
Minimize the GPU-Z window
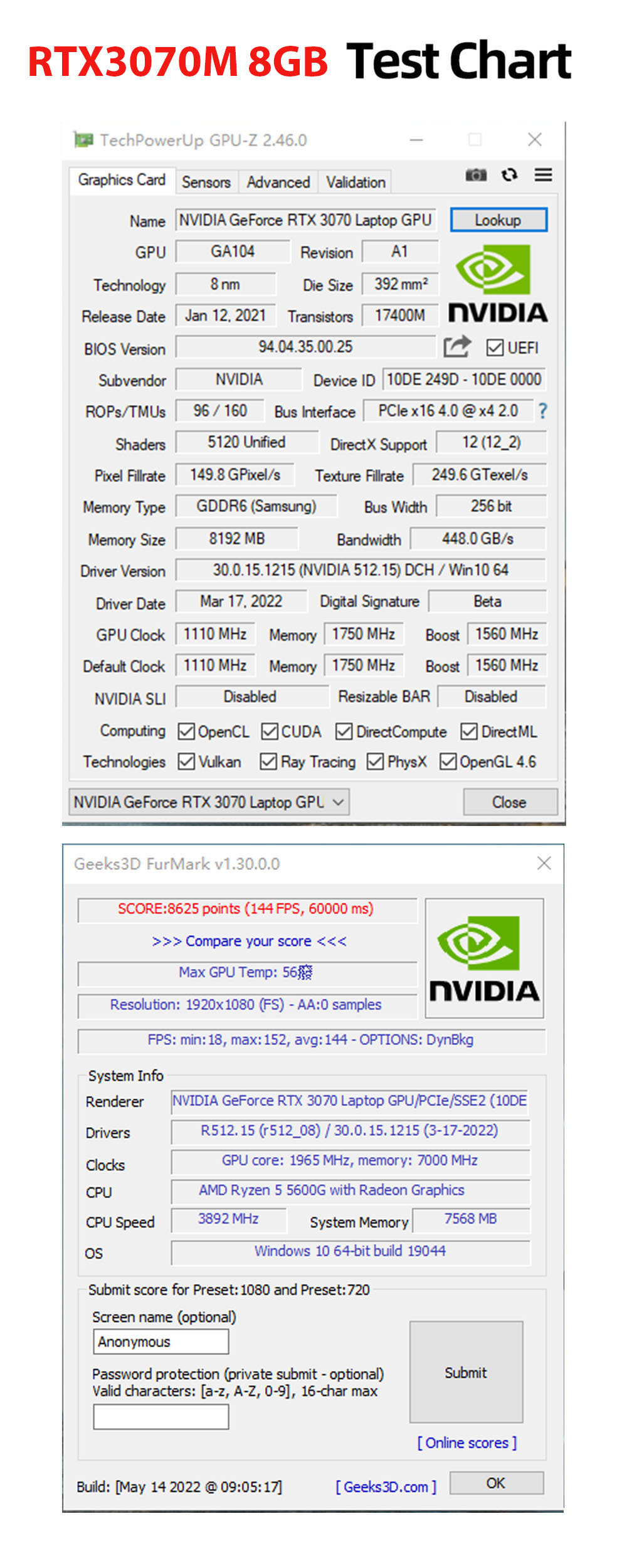click(416, 140)
